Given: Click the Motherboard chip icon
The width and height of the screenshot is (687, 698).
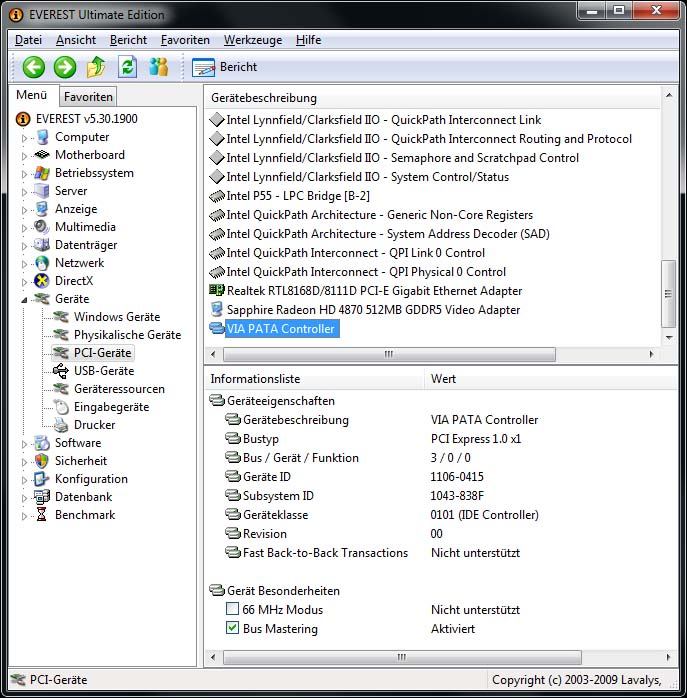Looking at the screenshot, I should coord(42,155).
